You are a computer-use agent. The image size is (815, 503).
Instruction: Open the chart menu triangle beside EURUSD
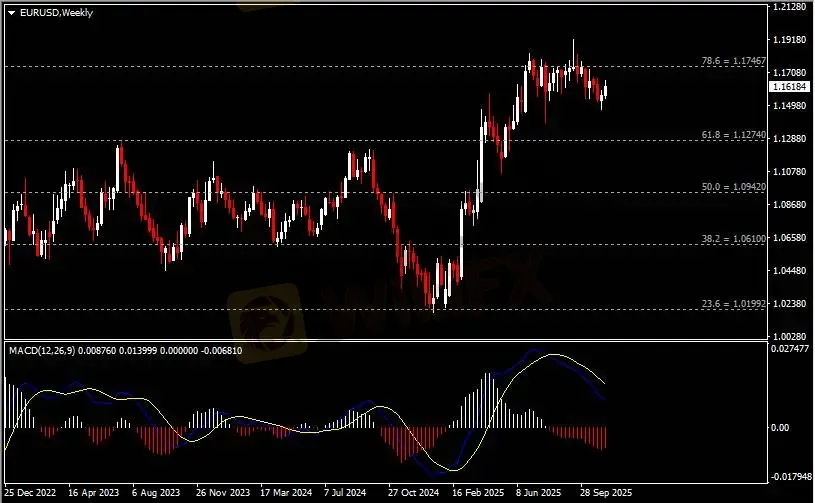11,12
